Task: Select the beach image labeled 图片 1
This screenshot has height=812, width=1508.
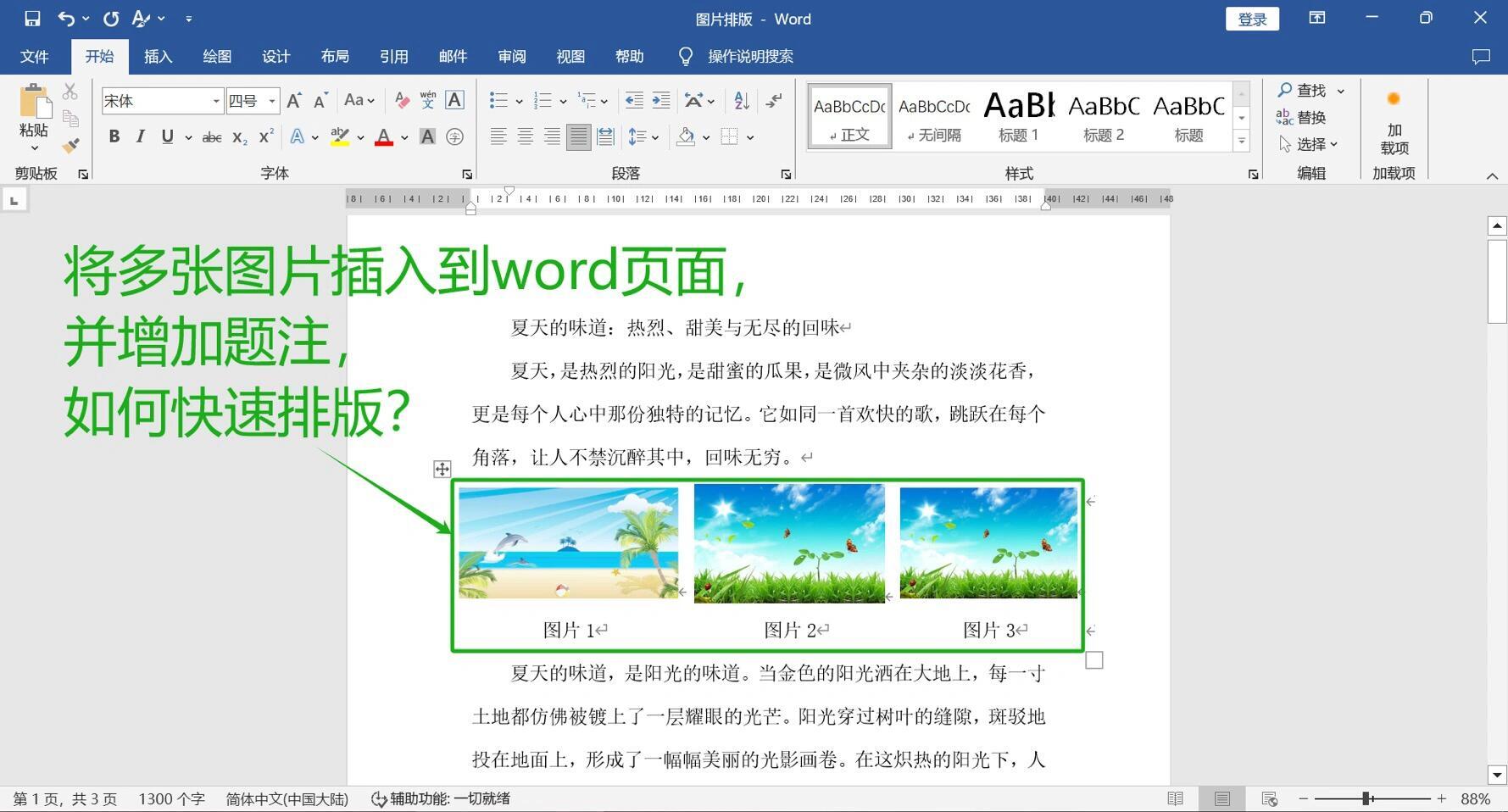Action: (568, 542)
